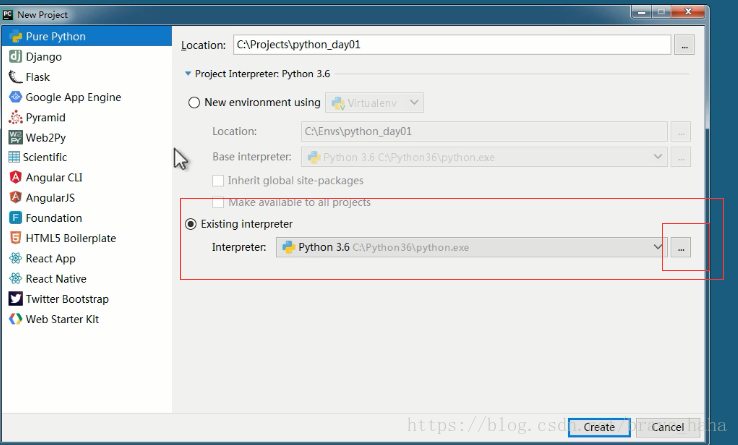This screenshot has width=738, height=445.
Task: Click the Angular CLI shield icon
Action: click(16, 177)
